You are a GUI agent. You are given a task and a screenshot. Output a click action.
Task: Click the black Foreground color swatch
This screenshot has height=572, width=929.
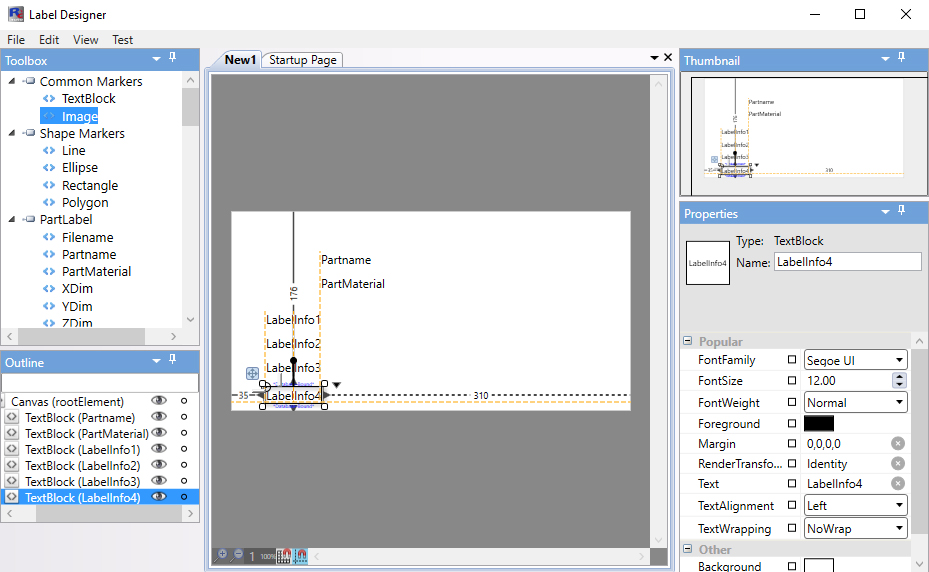(819, 423)
